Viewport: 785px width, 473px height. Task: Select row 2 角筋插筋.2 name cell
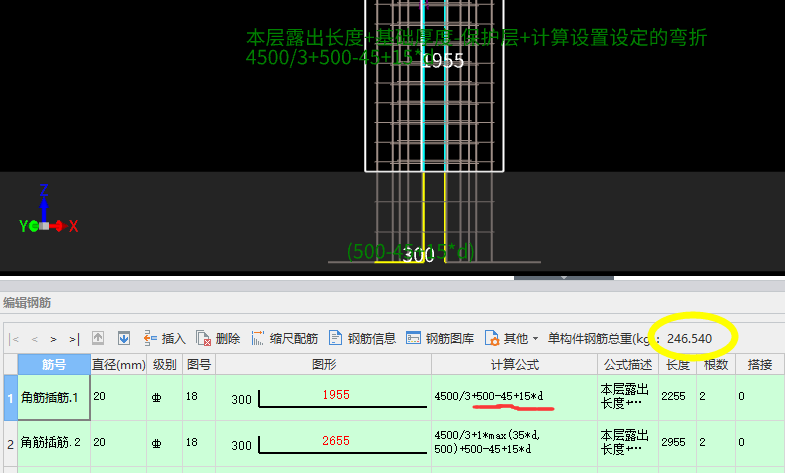[52, 442]
